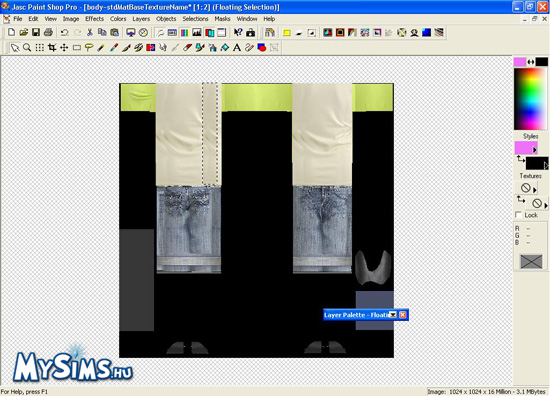The image size is (550, 396).
Task: Pick a color from the rainbow panel
Action: [x=530, y=99]
